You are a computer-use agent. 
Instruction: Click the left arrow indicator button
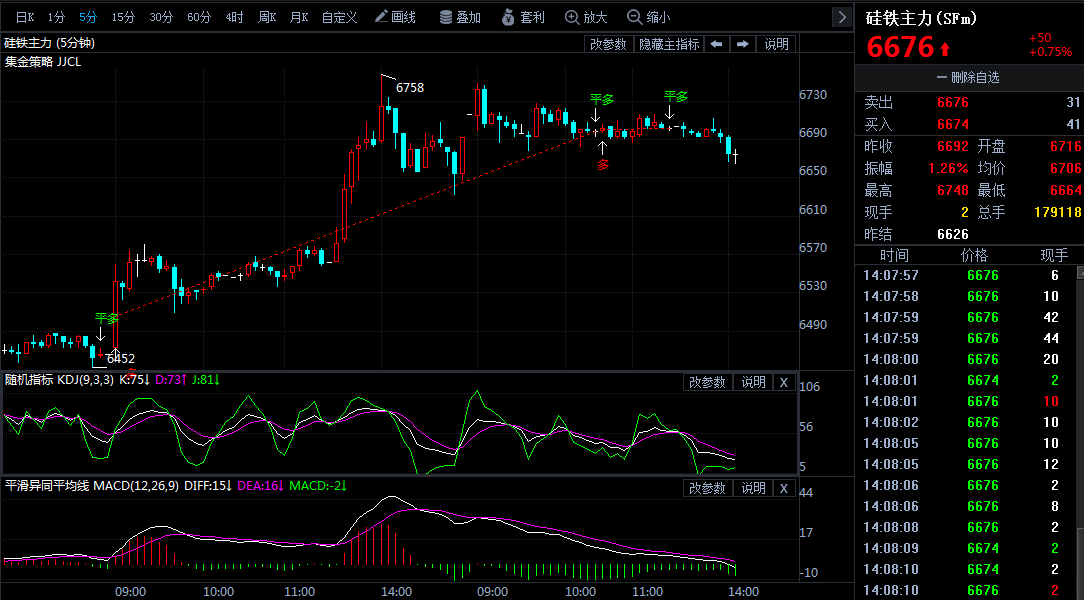click(717, 44)
